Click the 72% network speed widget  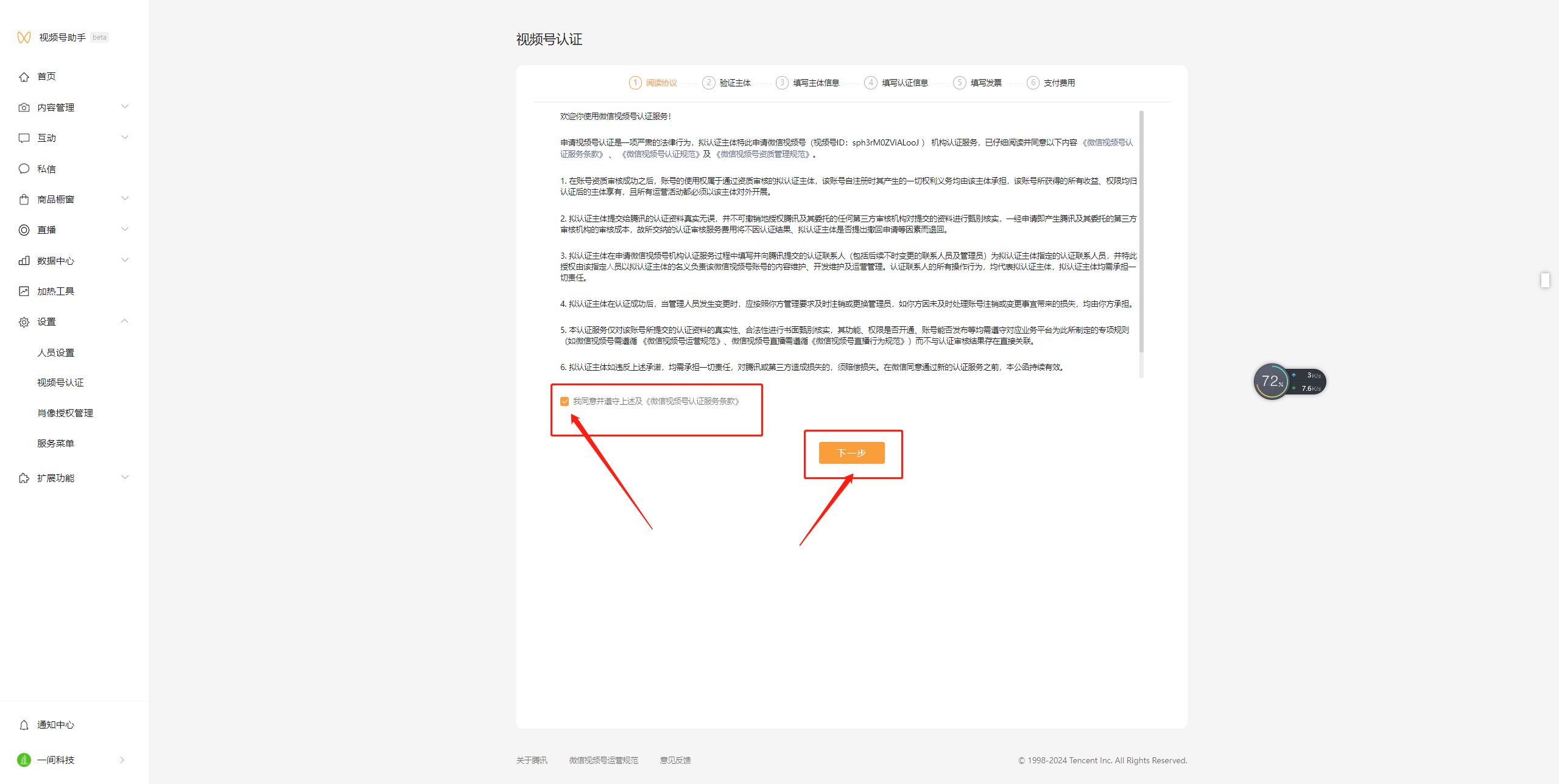click(x=1290, y=382)
